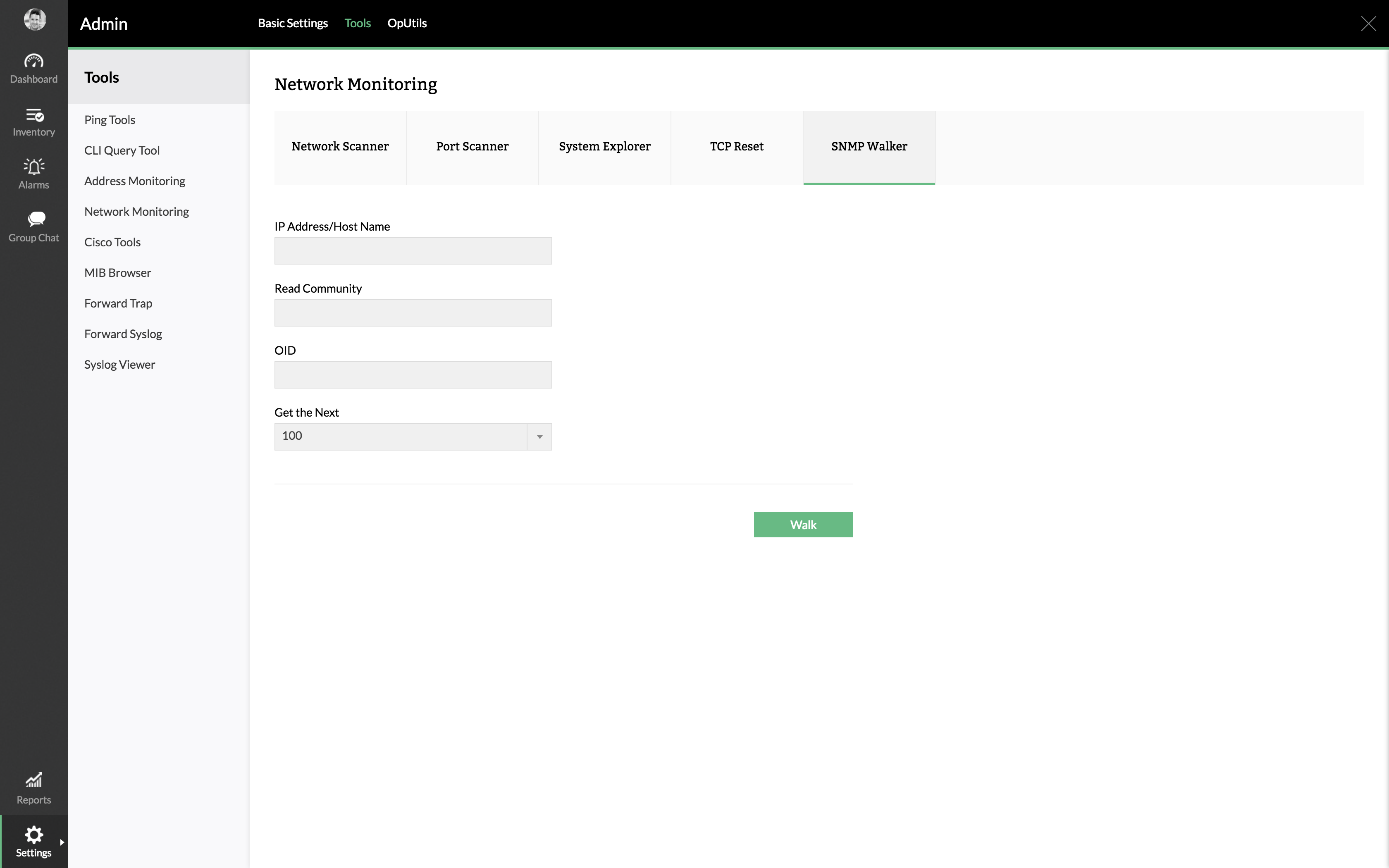Open Group Chat speech bubble icon
This screenshot has width=1389, height=868.
click(x=36, y=219)
